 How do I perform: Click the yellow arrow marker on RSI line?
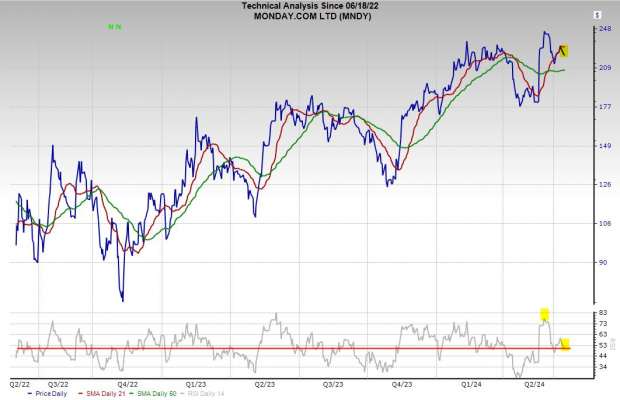click(x=565, y=344)
